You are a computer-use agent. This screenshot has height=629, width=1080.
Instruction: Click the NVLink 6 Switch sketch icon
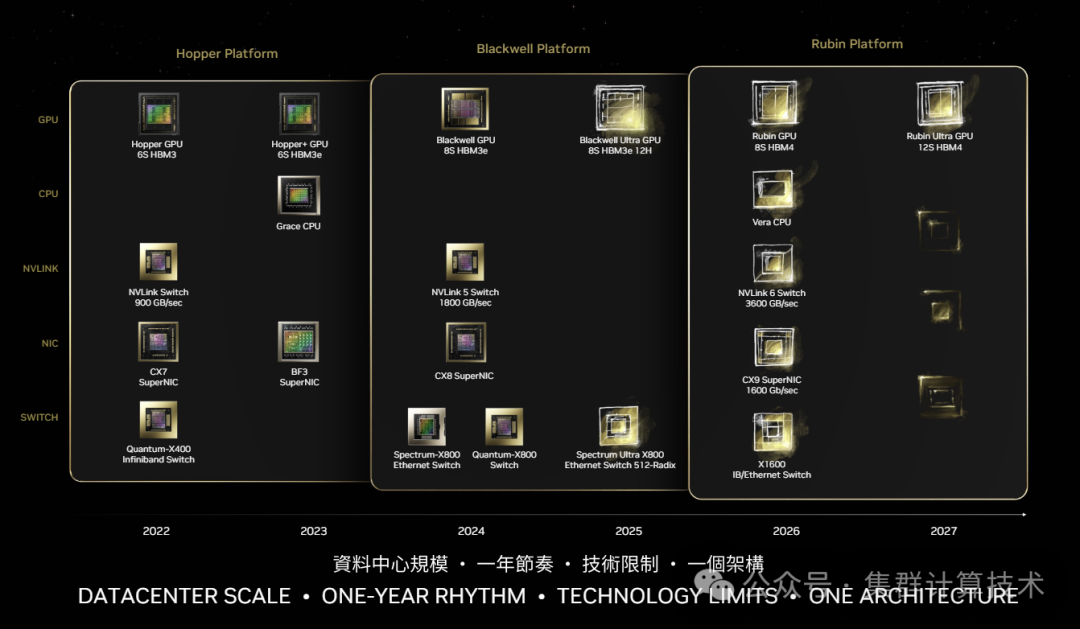pos(773,263)
